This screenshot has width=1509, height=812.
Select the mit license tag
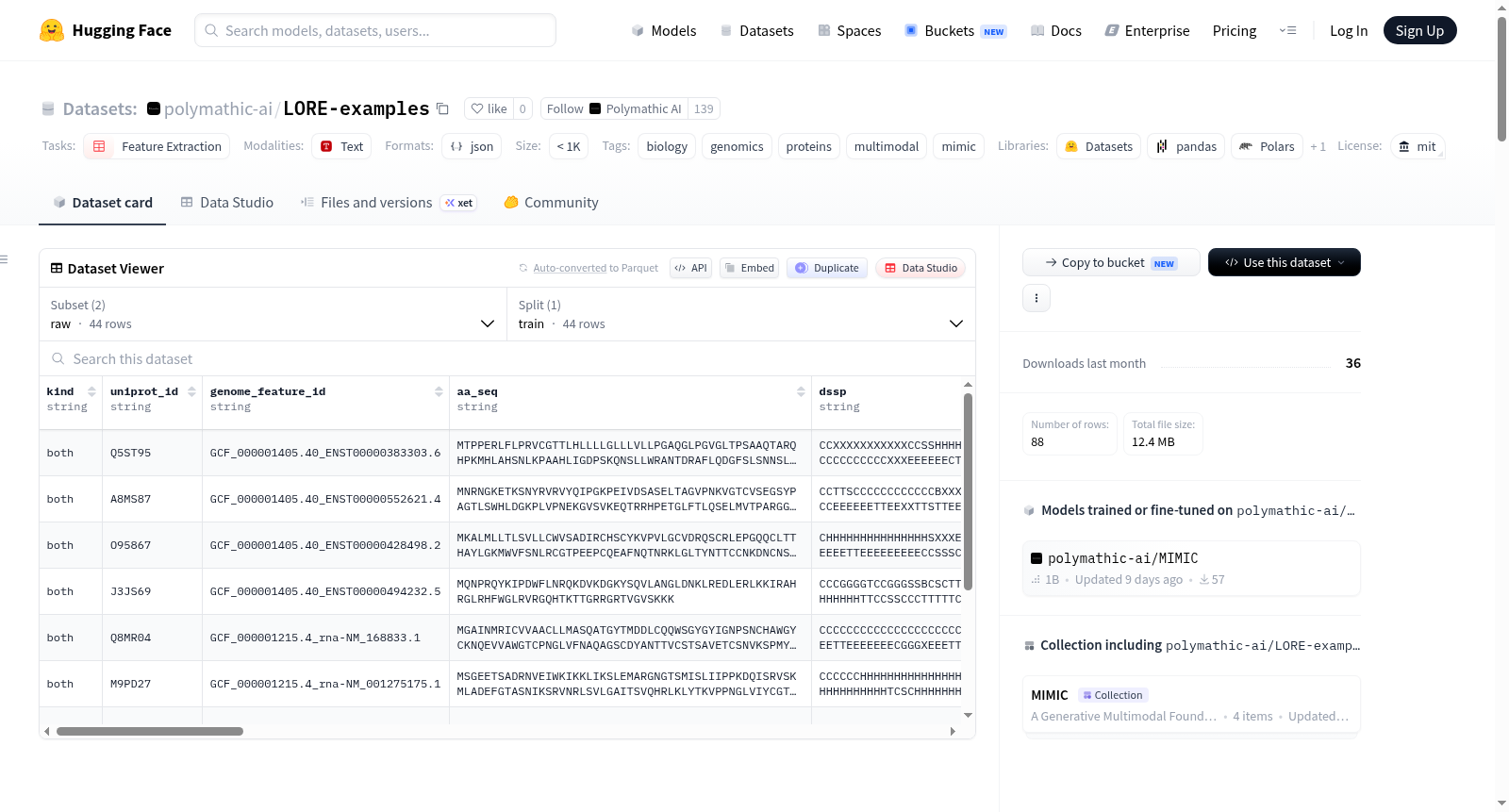click(x=1417, y=146)
